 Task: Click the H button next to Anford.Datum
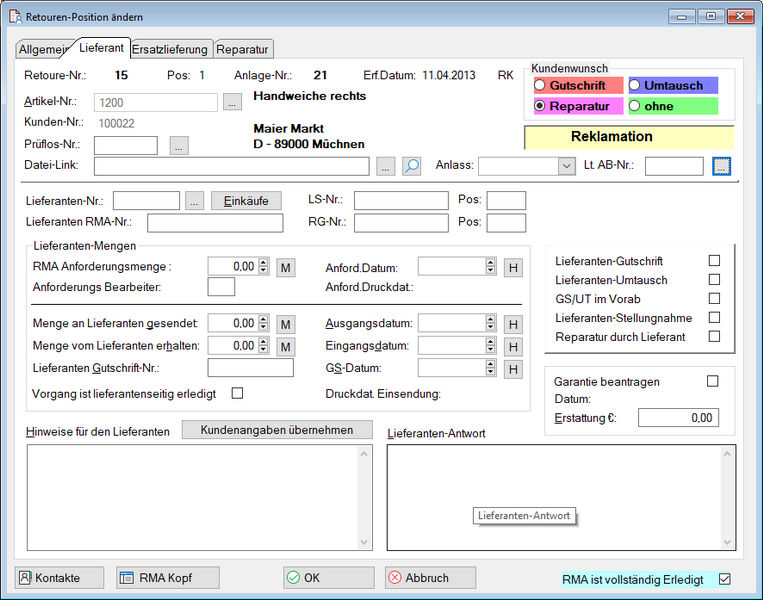[512, 267]
